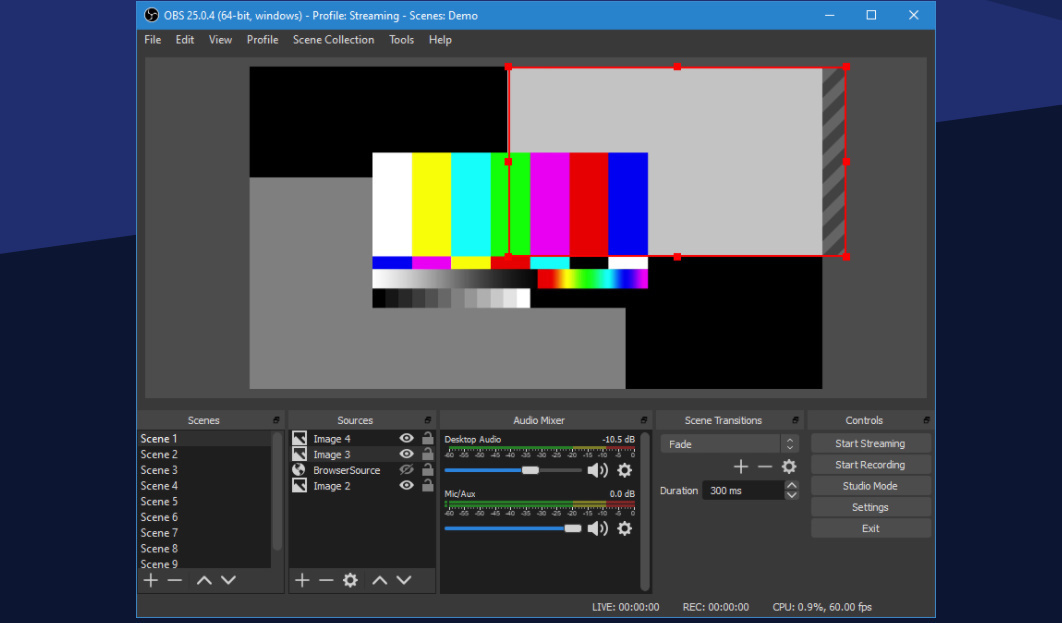Undock the Sources panel
The image size is (1062, 623).
(x=427, y=421)
